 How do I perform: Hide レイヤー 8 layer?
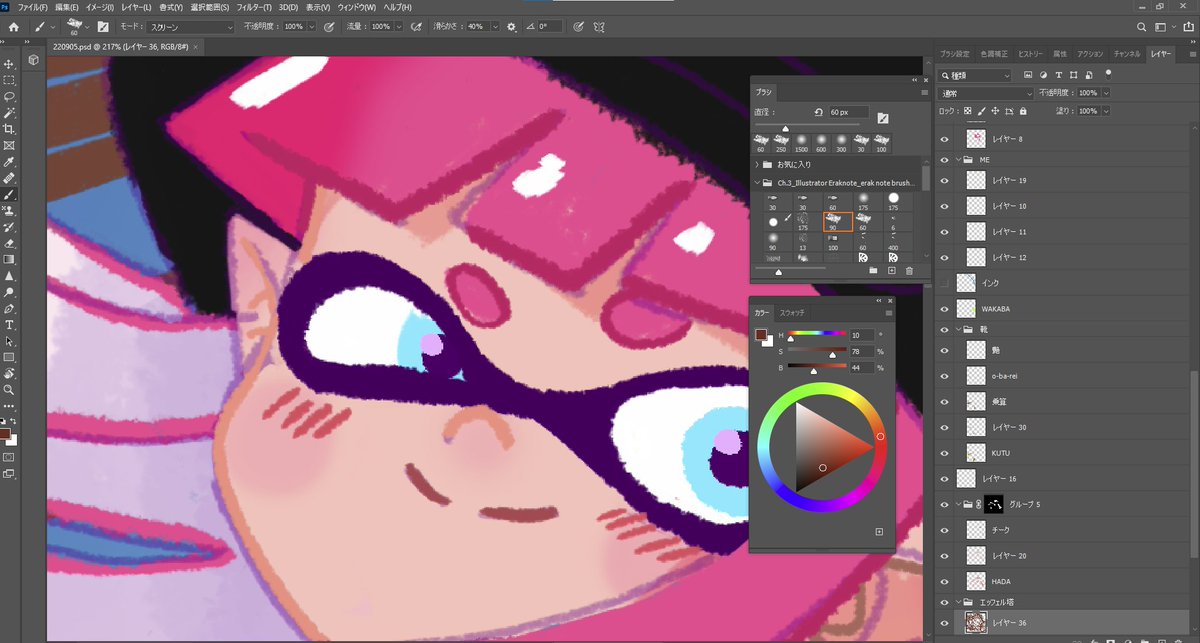pos(945,139)
